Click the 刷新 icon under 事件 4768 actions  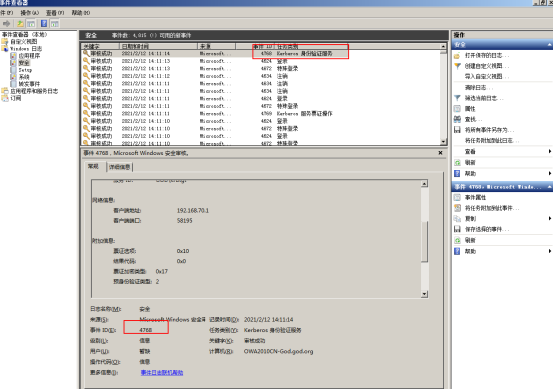(x=457, y=240)
